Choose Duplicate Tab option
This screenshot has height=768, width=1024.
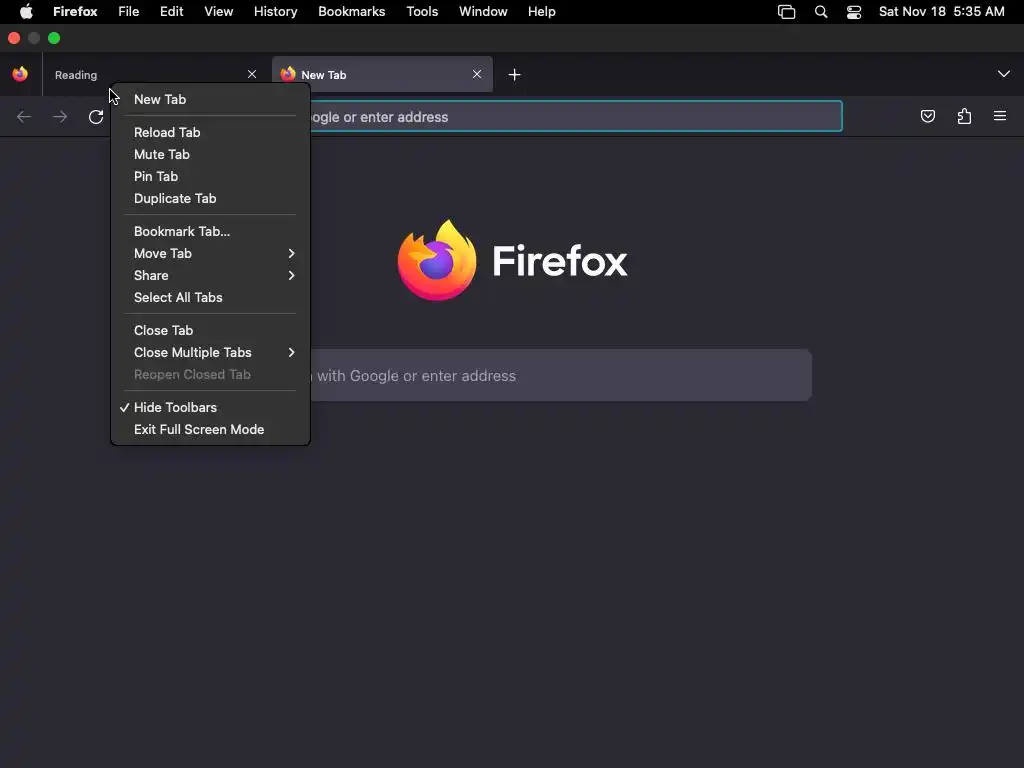(x=210, y=199)
